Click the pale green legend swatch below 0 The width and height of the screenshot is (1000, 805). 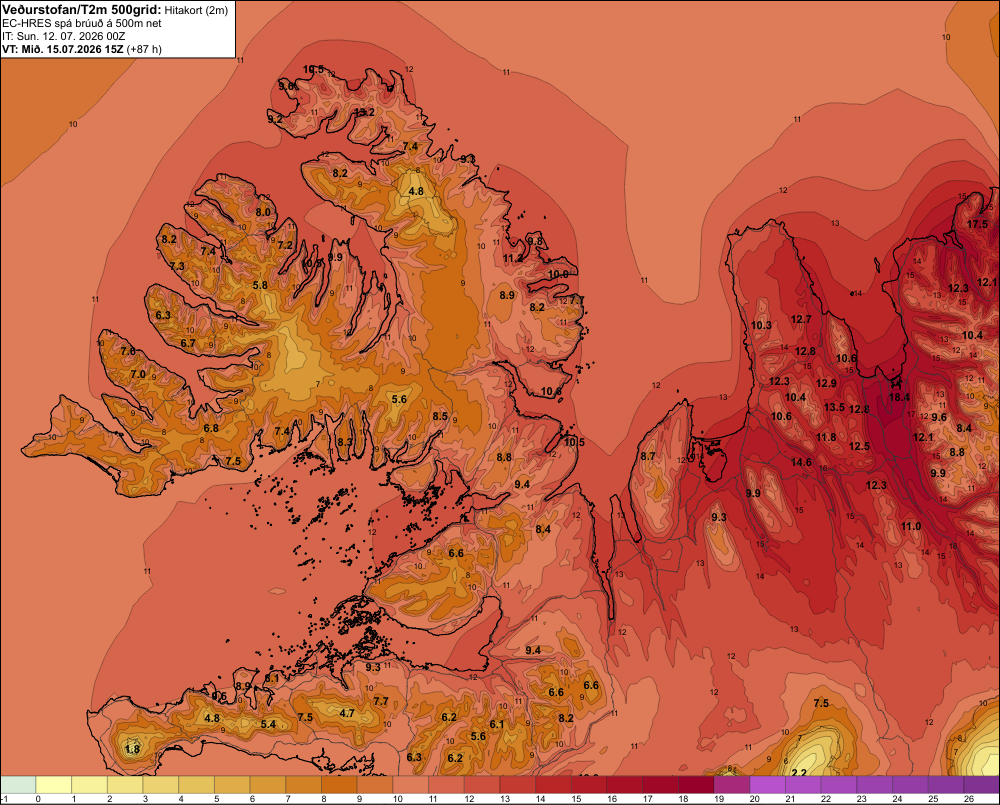(x=18, y=785)
